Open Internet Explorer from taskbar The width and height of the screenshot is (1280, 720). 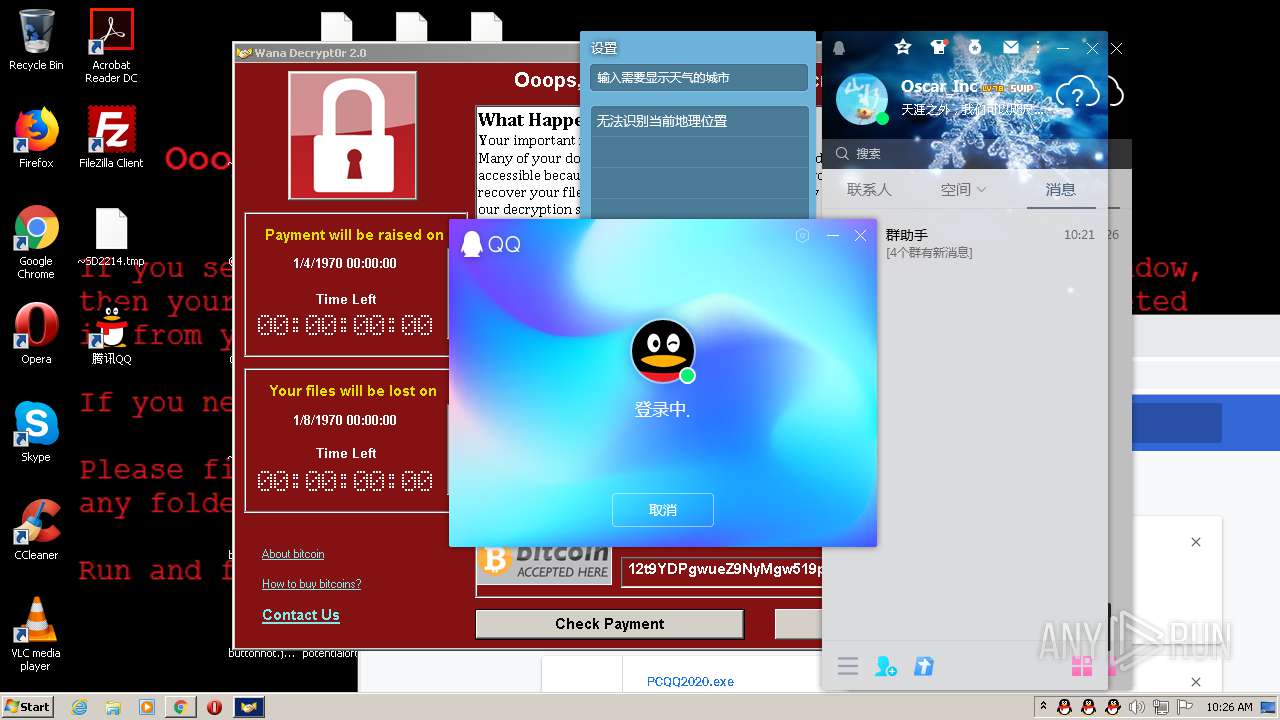[80, 707]
